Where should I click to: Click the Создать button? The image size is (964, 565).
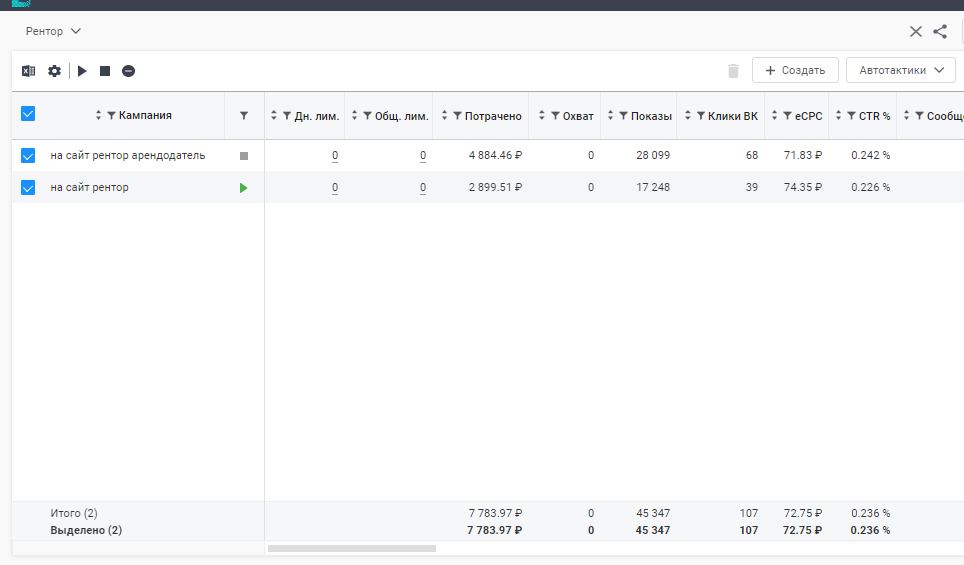(795, 70)
